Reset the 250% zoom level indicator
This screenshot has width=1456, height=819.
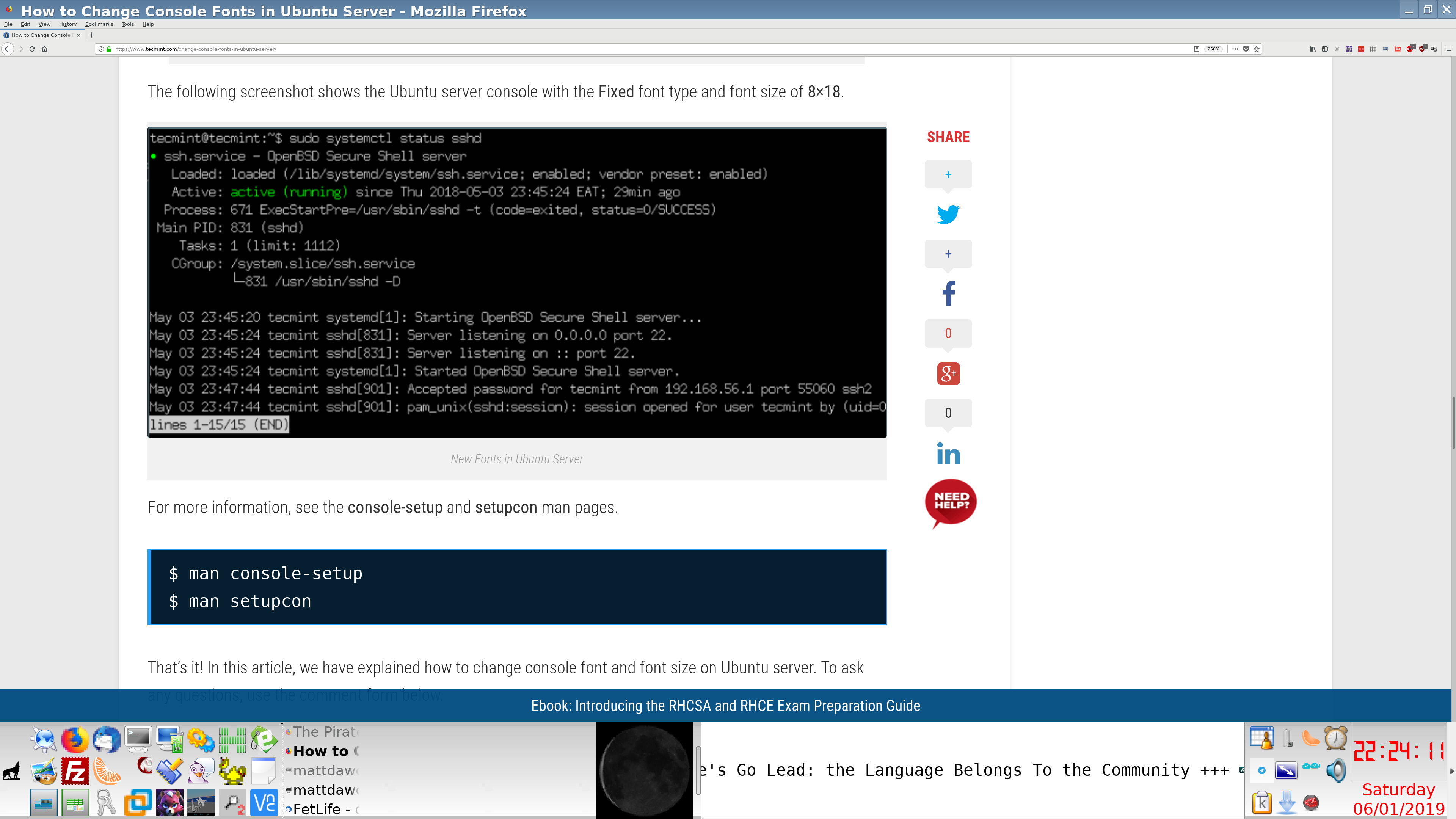pyautogui.click(x=1213, y=49)
